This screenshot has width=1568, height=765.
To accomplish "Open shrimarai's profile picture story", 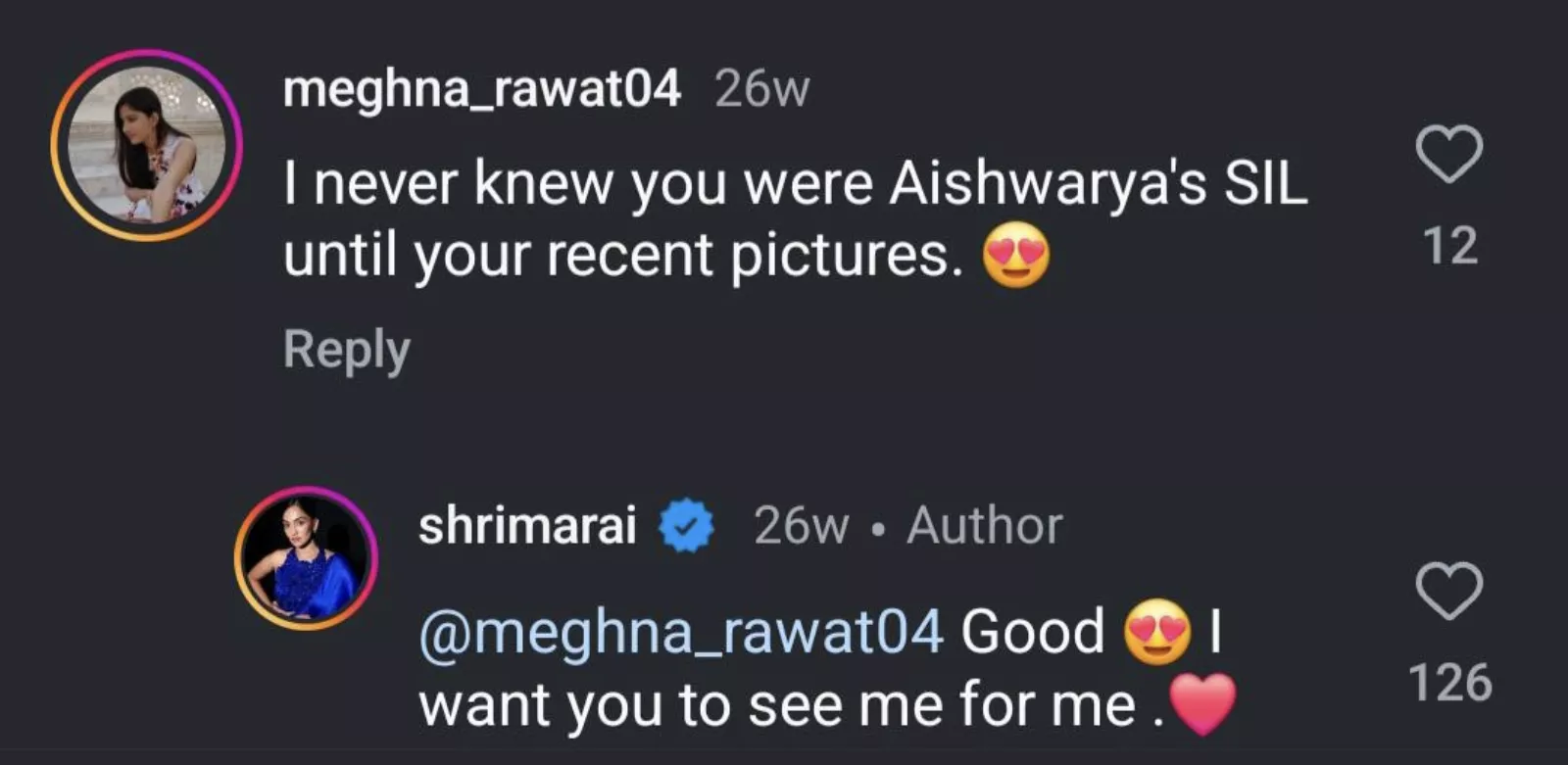I will (x=307, y=558).
